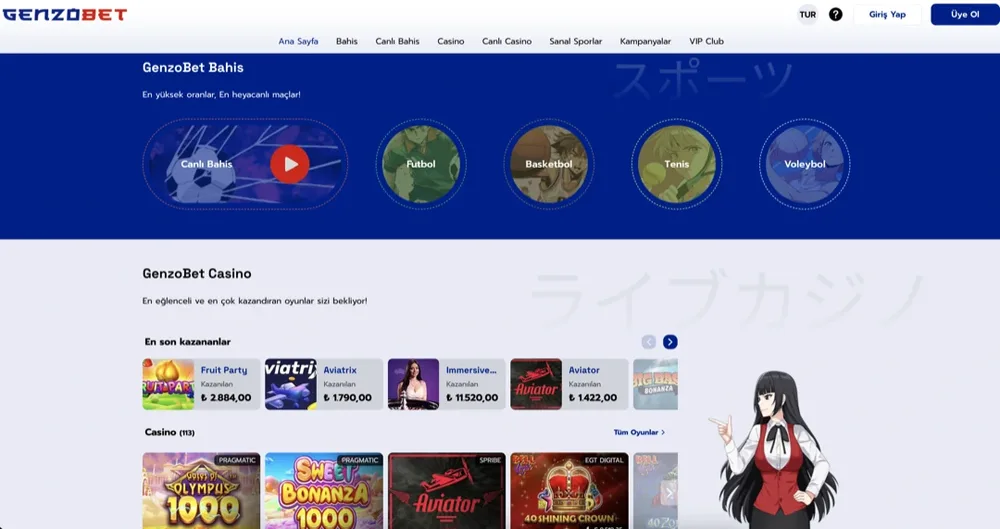Screen dimensions: 1000x529
Task: Select the Tenis sport circle
Action: [677, 164]
